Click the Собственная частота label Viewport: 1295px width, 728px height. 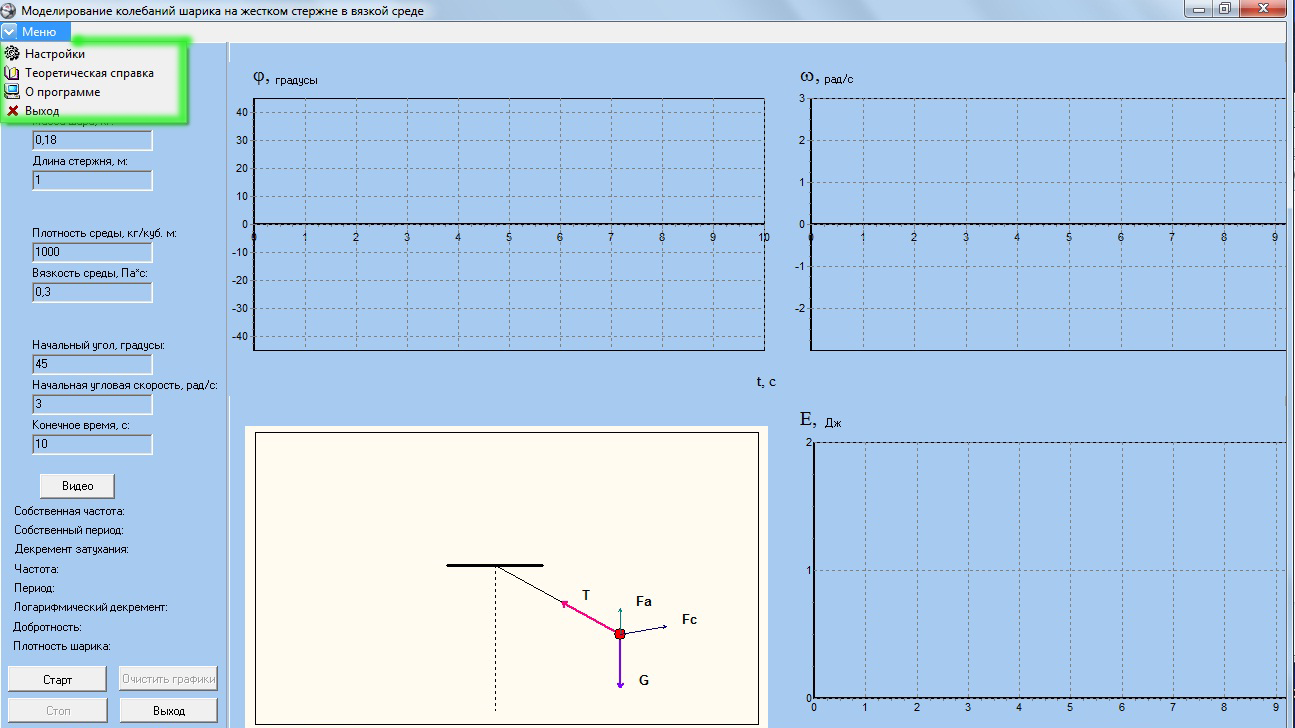(69, 511)
